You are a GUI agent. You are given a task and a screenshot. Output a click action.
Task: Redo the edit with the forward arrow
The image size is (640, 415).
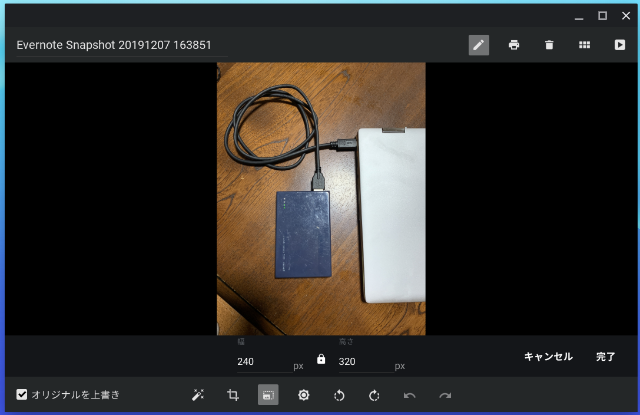tap(445, 395)
